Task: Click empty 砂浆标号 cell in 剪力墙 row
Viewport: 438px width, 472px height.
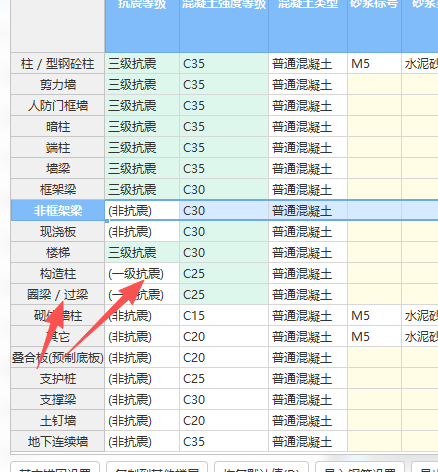Action: [x=375, y=84]
